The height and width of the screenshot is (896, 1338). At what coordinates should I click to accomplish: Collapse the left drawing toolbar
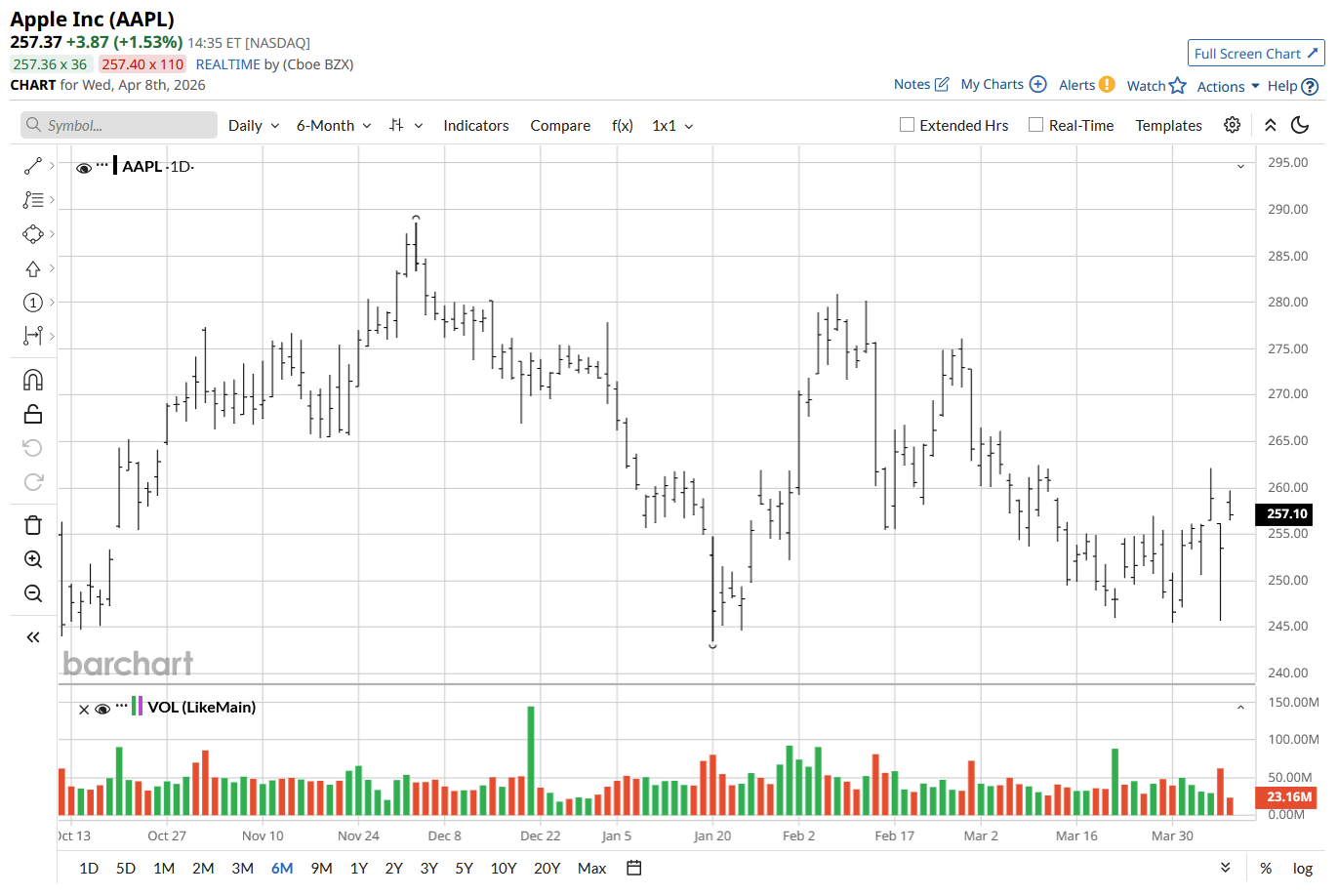coord(33,637)
